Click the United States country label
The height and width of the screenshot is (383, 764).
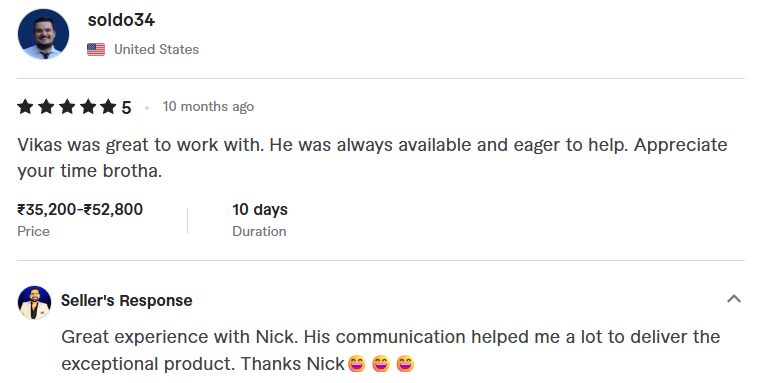[156, 49]
